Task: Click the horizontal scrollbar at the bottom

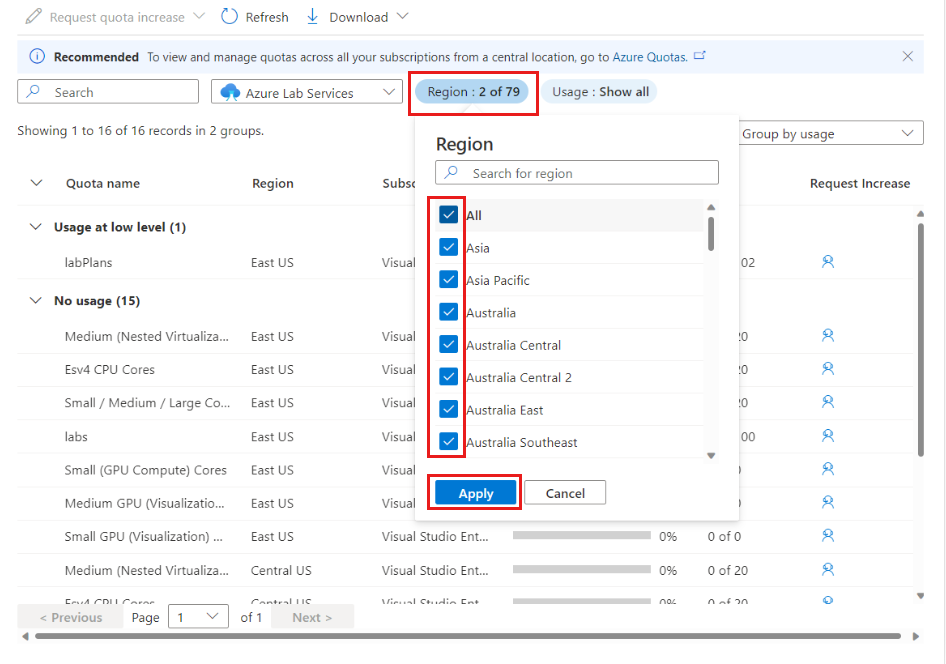Action: point(468,636)
